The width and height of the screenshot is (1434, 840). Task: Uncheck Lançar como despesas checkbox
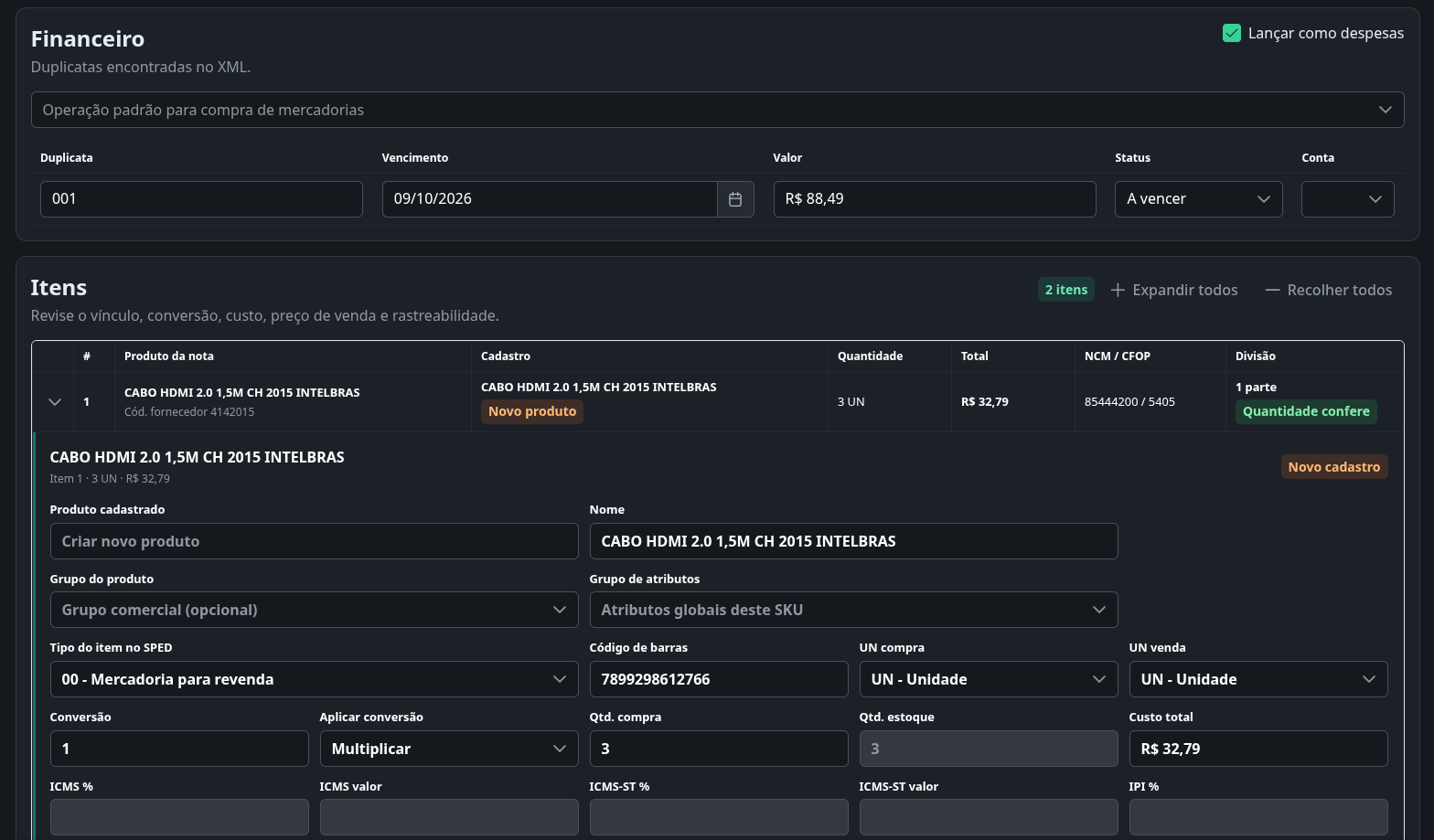click(x=1232, y=33)
